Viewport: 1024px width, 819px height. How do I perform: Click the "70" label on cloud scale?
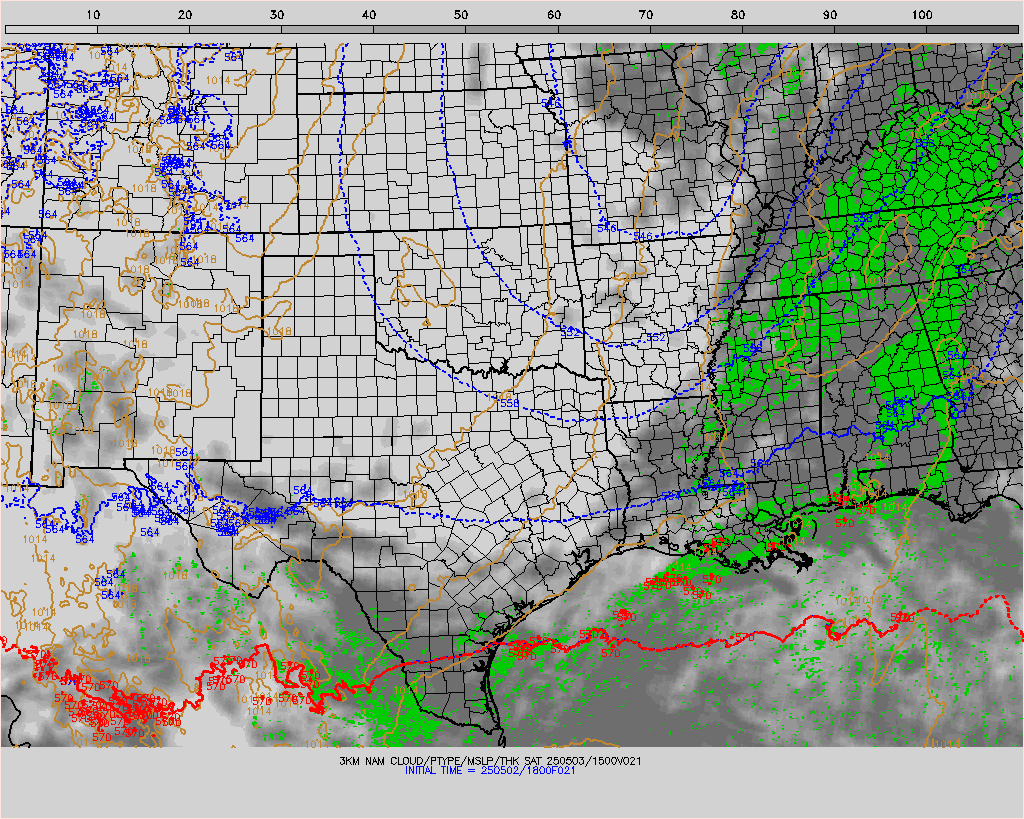646,15
